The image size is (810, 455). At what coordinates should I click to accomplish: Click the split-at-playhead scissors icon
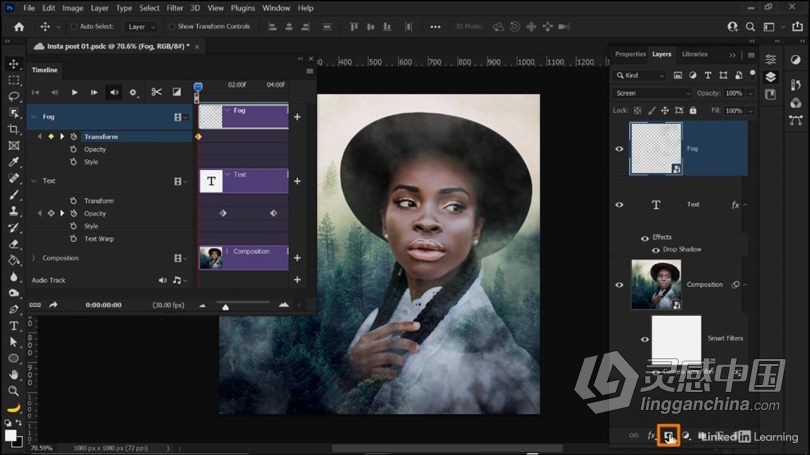pyautogui.click(x=156, y=92)
